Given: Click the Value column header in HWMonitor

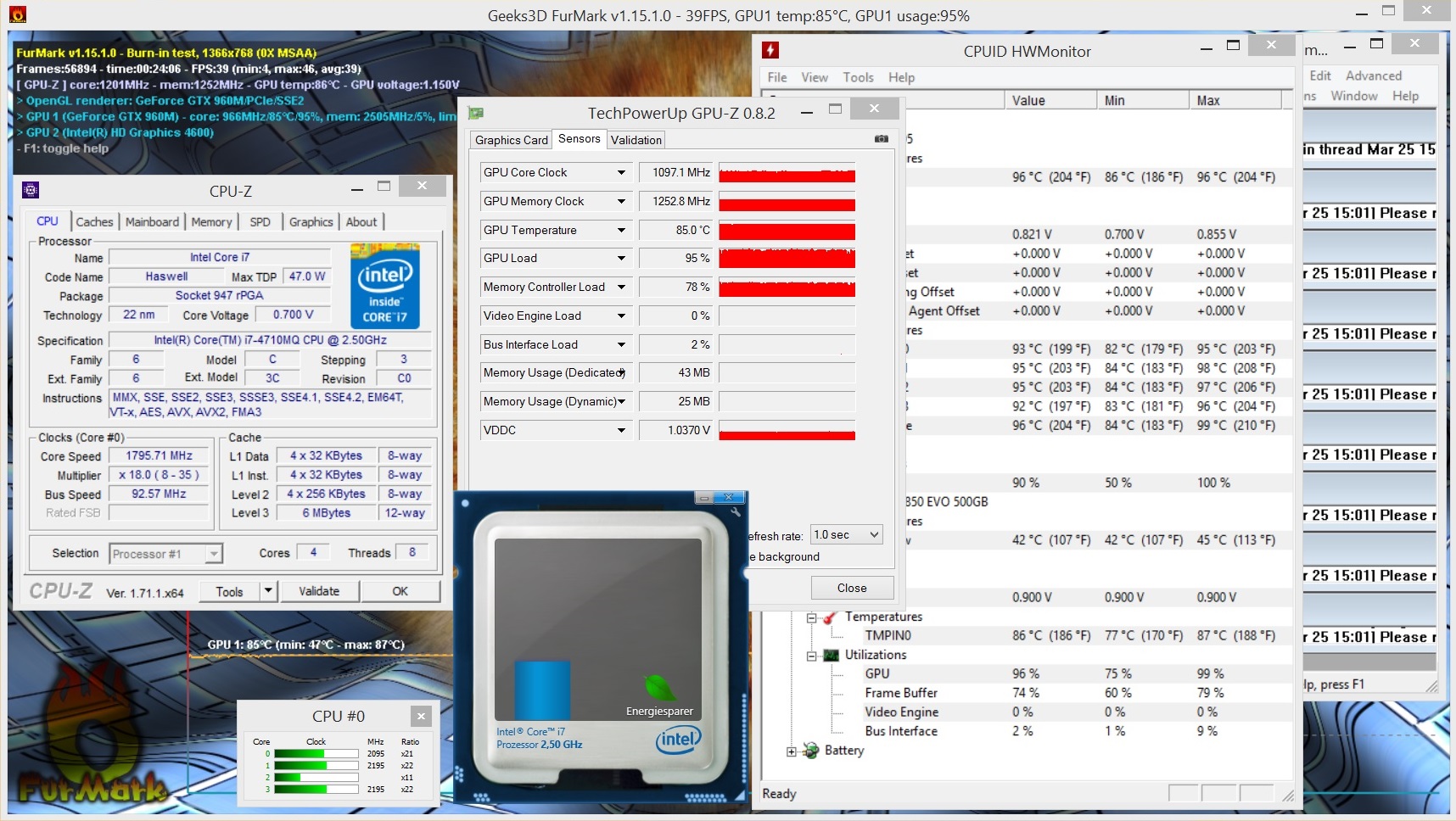Looking at the screenshot, I should [1050, 100].
